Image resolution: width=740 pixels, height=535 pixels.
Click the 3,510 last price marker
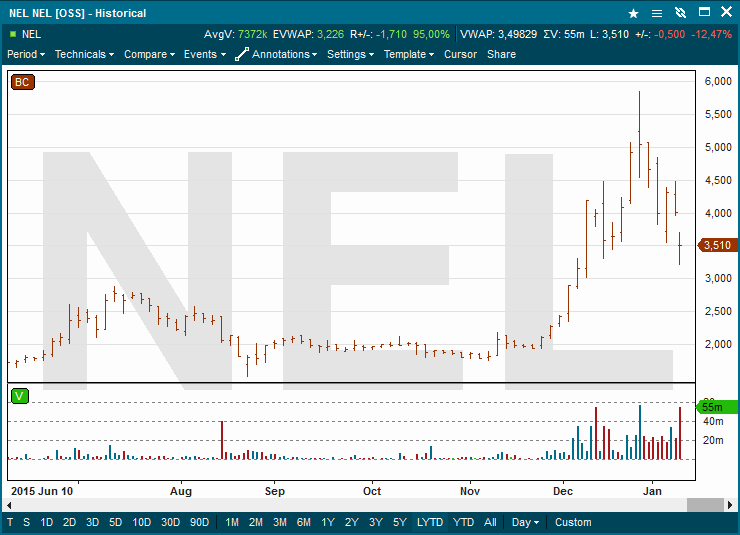[x=717, y=245]
